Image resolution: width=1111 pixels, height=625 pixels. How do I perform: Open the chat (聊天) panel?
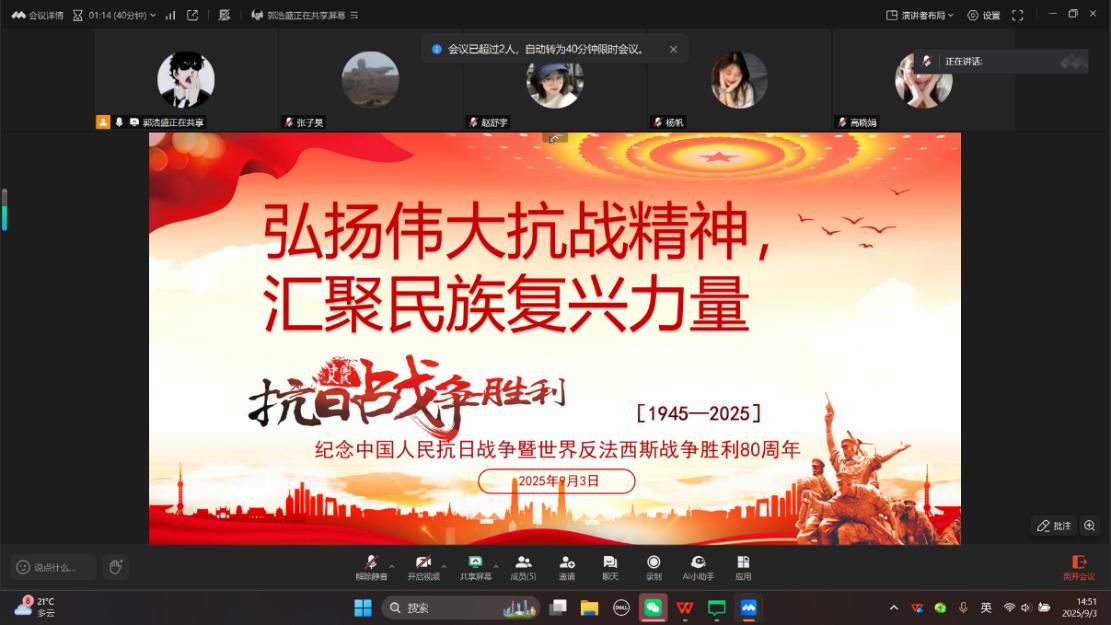610,566
